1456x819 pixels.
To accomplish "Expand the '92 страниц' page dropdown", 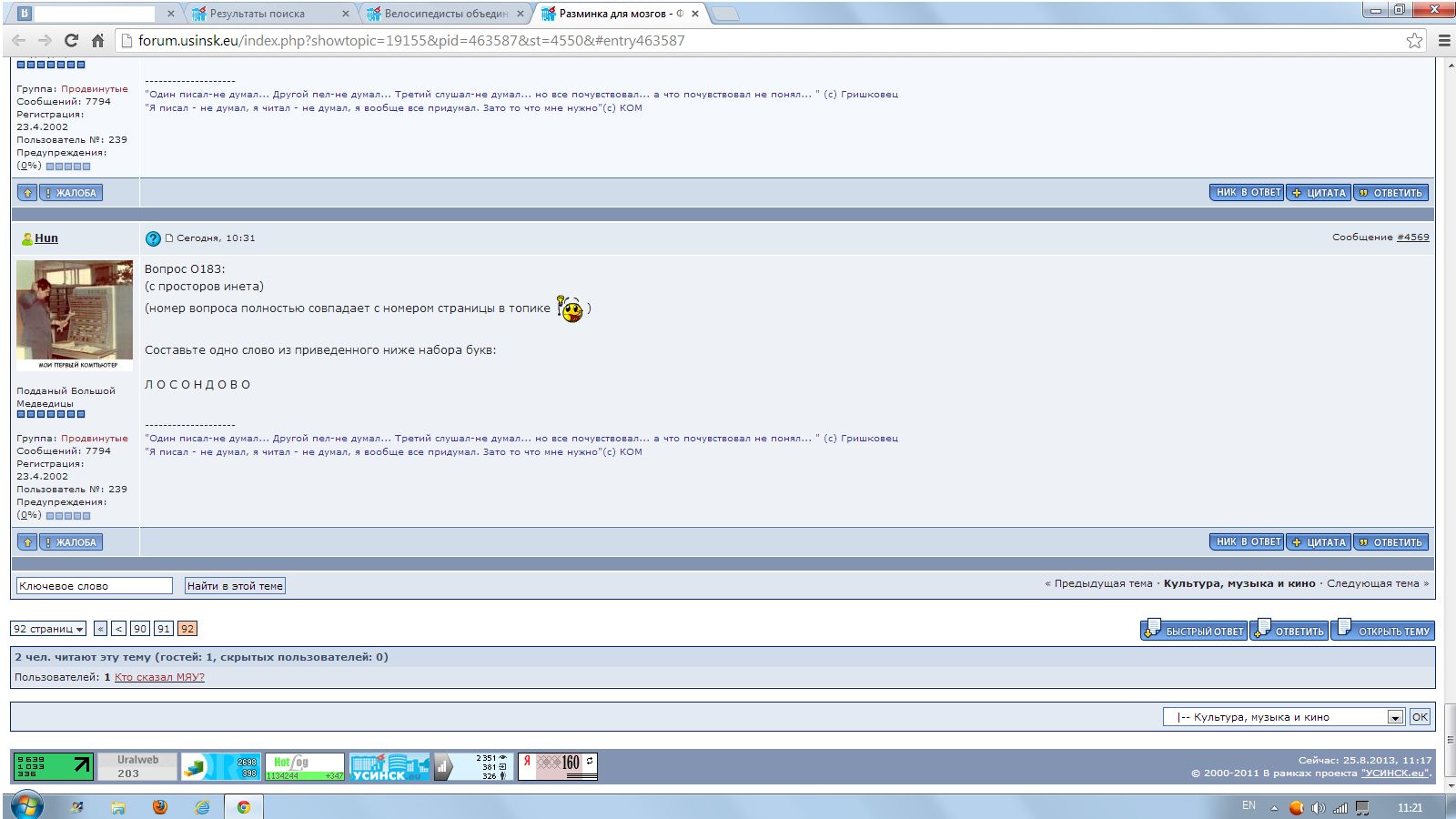I will 48,629.
